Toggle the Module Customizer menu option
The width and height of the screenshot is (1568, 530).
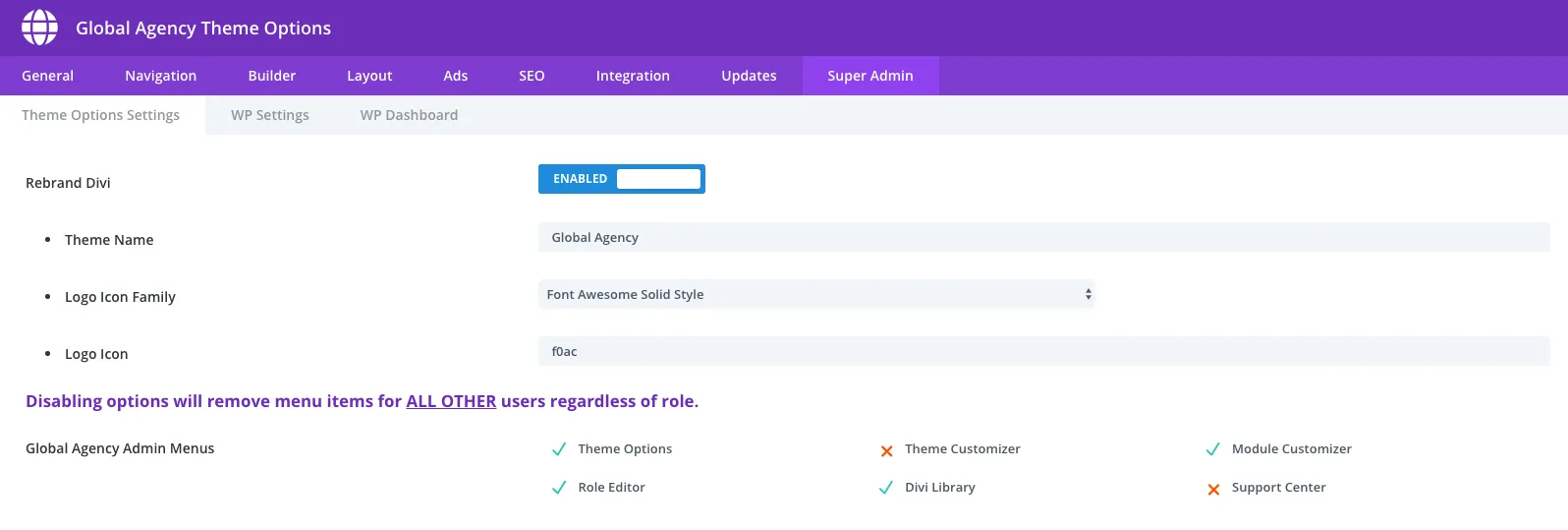click(x=1213, y=449)
